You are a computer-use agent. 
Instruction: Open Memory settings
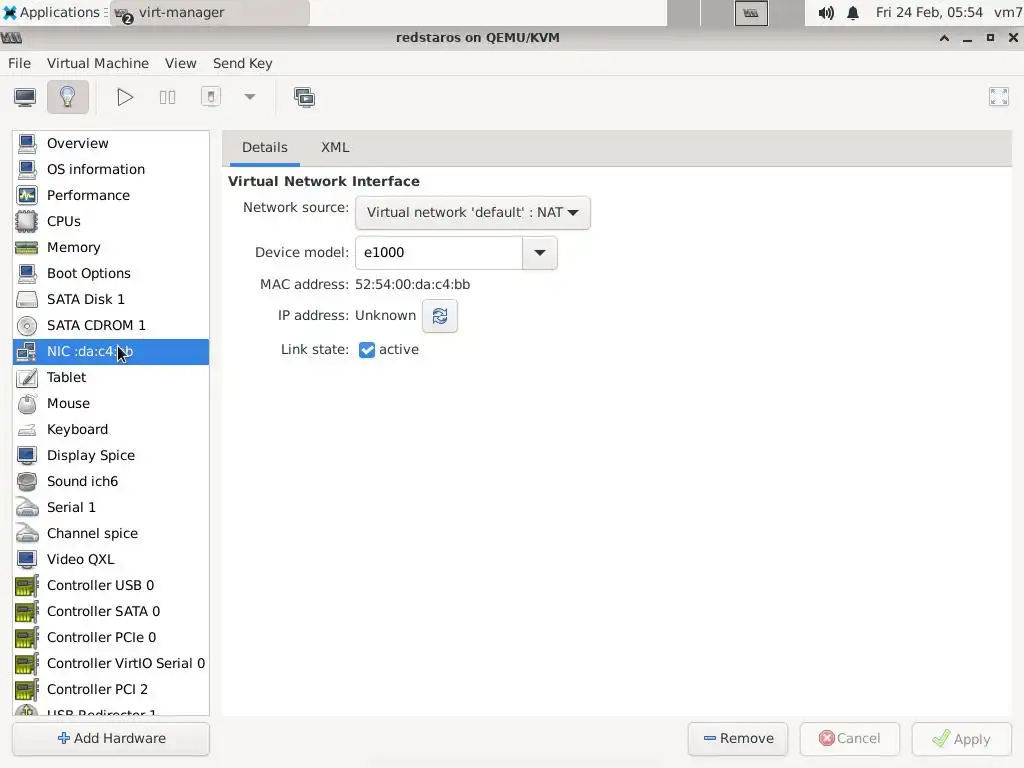(111, 248)
